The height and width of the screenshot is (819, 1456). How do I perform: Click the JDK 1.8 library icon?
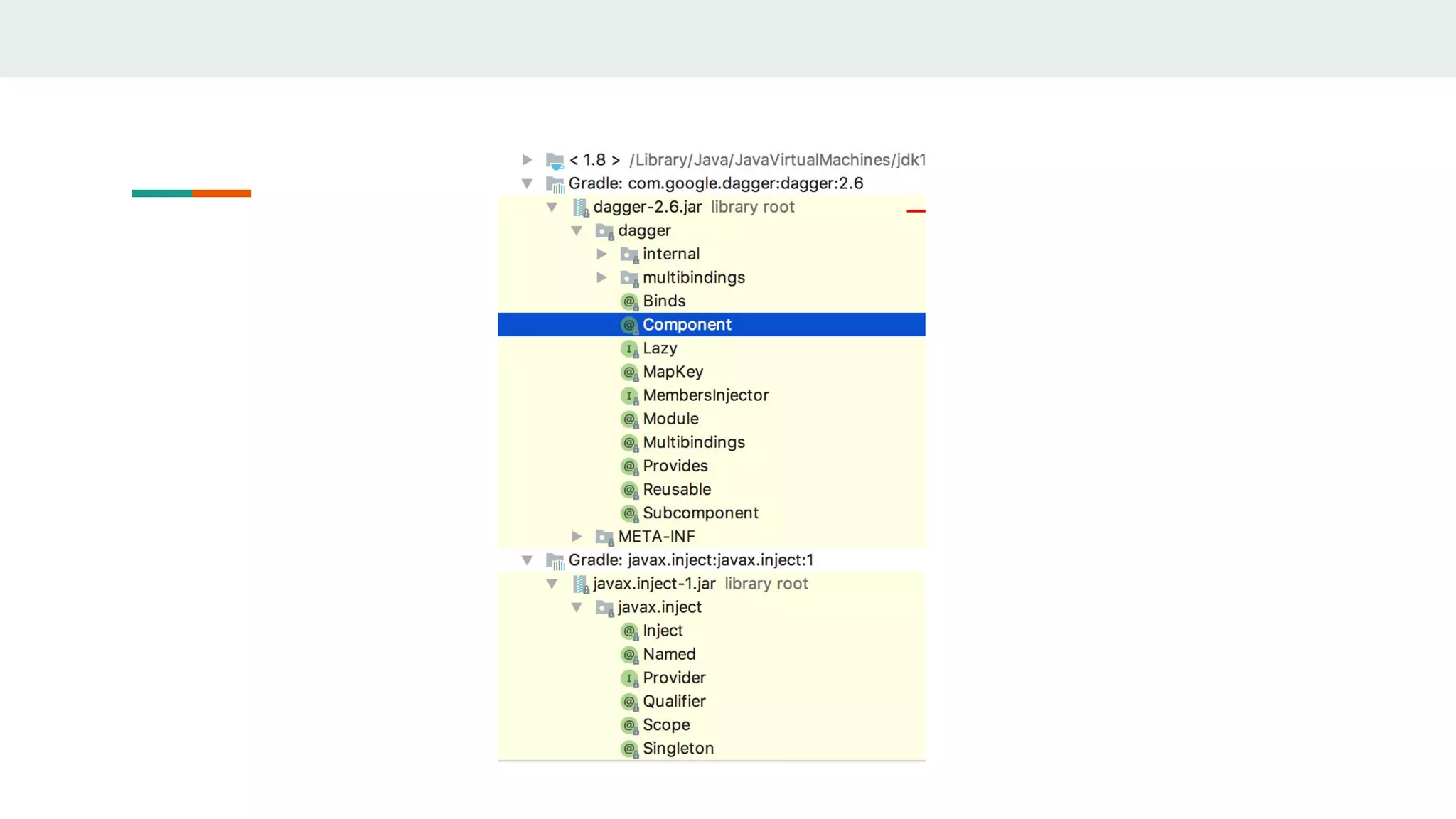[555, 161]
